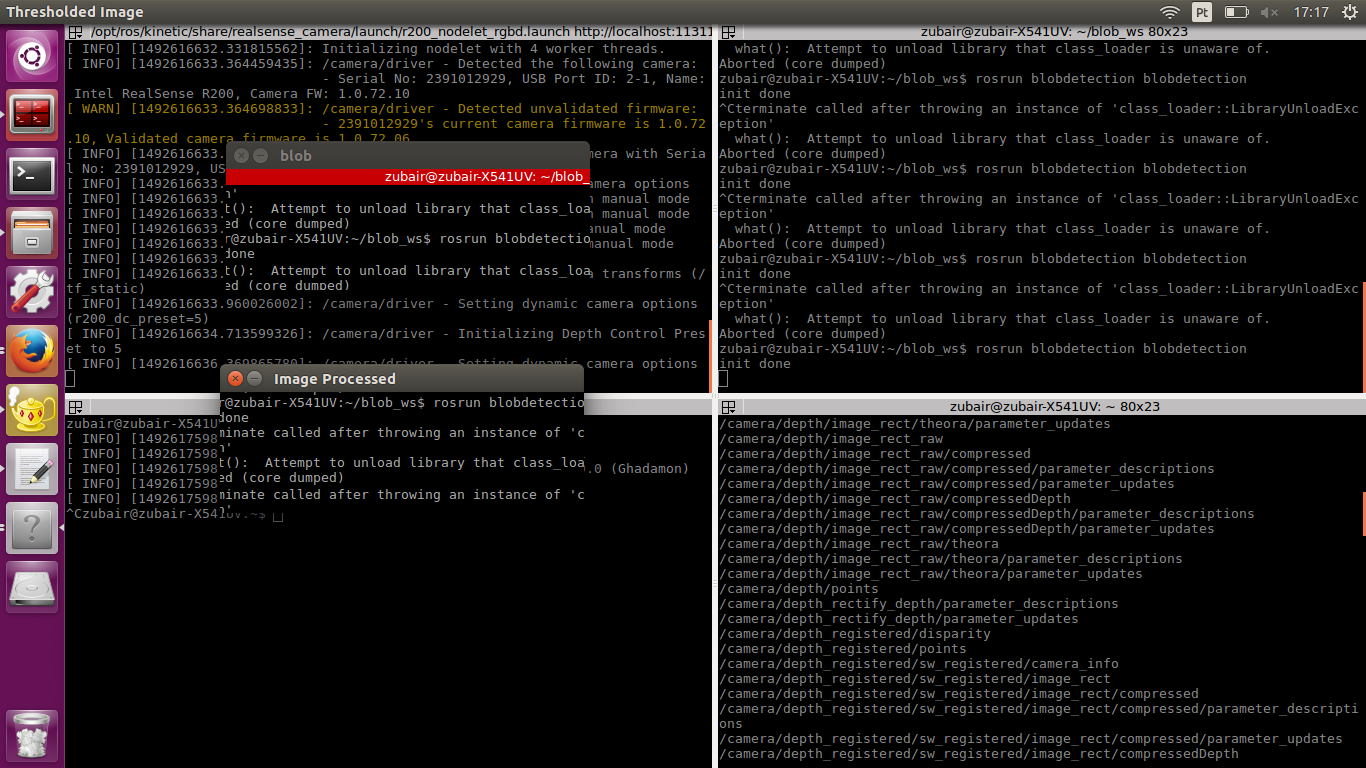Launch Firefox from the launcher
Viewport: 1366px width, 768px height.
[32, 352]
